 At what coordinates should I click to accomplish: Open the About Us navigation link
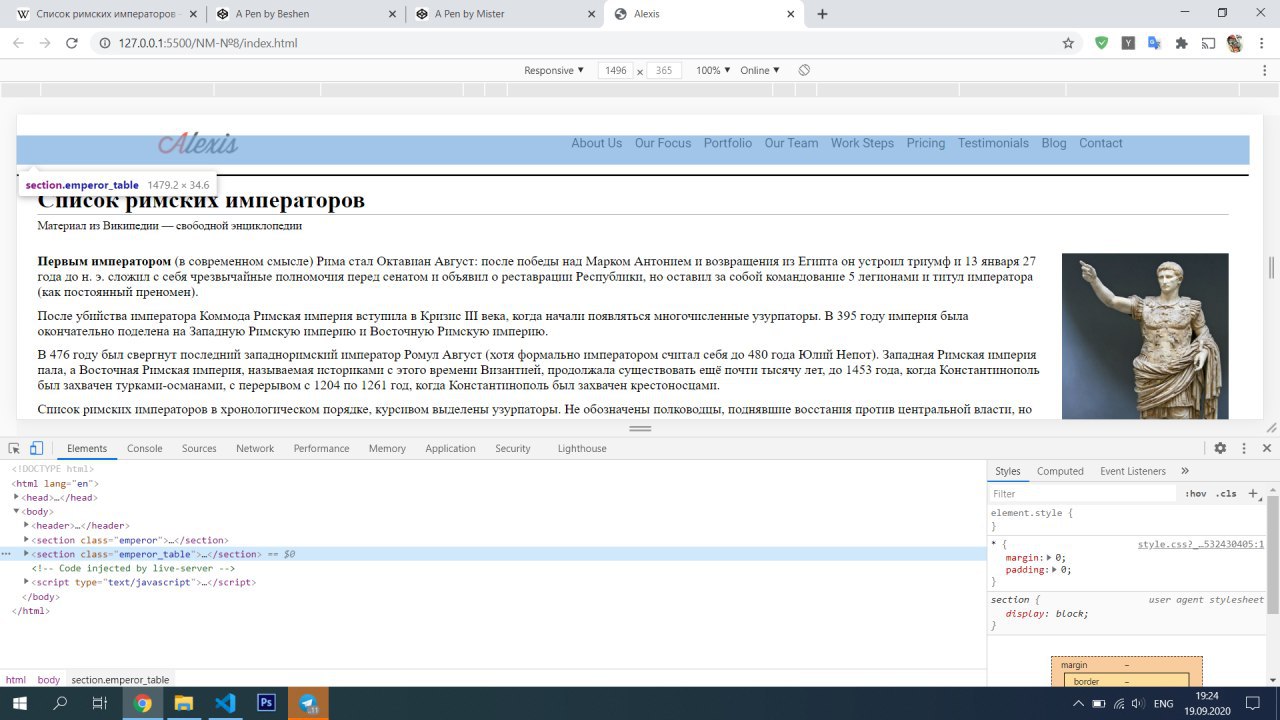[x=596, y=143]
